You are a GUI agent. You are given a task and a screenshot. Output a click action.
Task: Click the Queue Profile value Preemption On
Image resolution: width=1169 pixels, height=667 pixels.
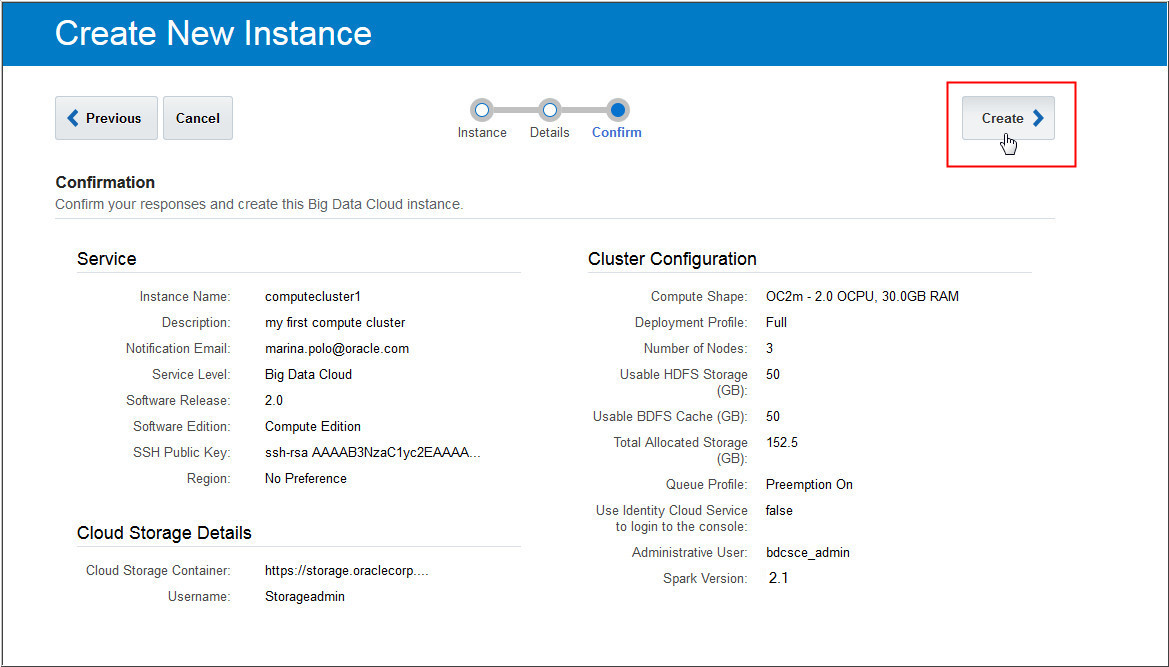click(809, 484)
